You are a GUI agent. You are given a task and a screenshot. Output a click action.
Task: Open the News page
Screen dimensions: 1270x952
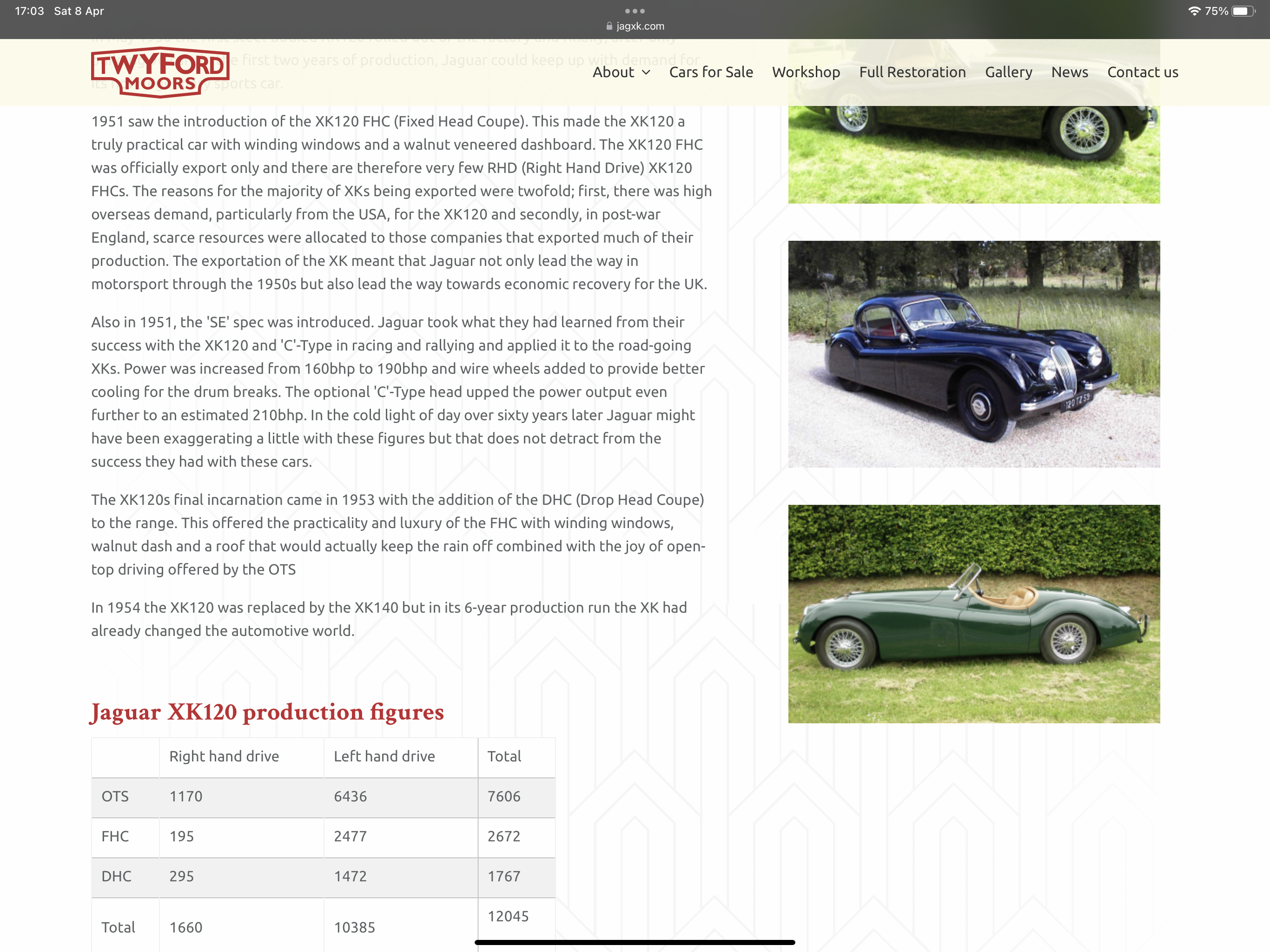pos(1069,73)
